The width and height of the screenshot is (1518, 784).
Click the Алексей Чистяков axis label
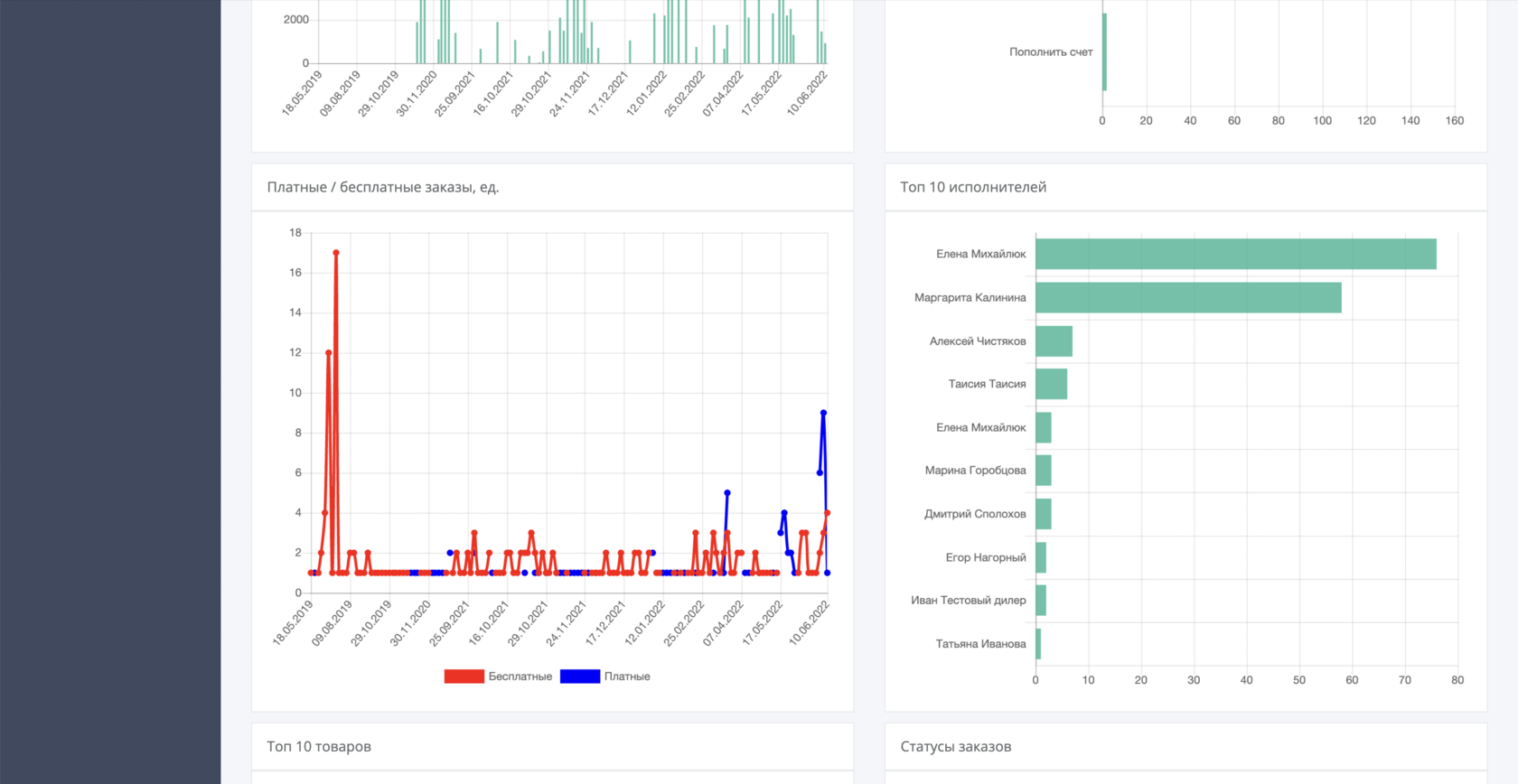pos(978,341)
